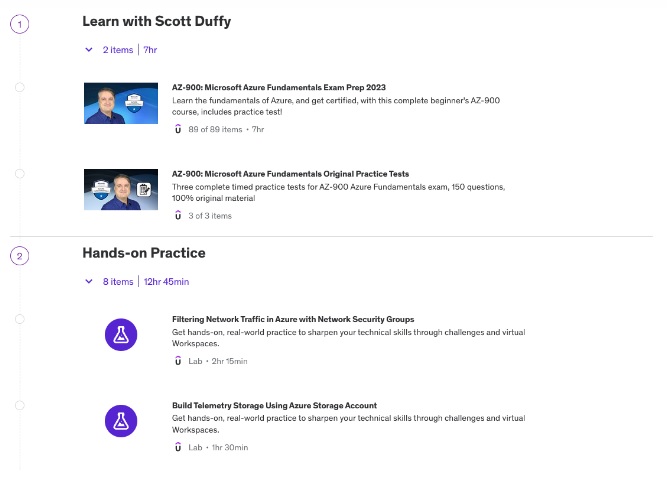
Task: Click Udemy logo icon beside Lab 1hr 30min
Action: tap(178, 447)
